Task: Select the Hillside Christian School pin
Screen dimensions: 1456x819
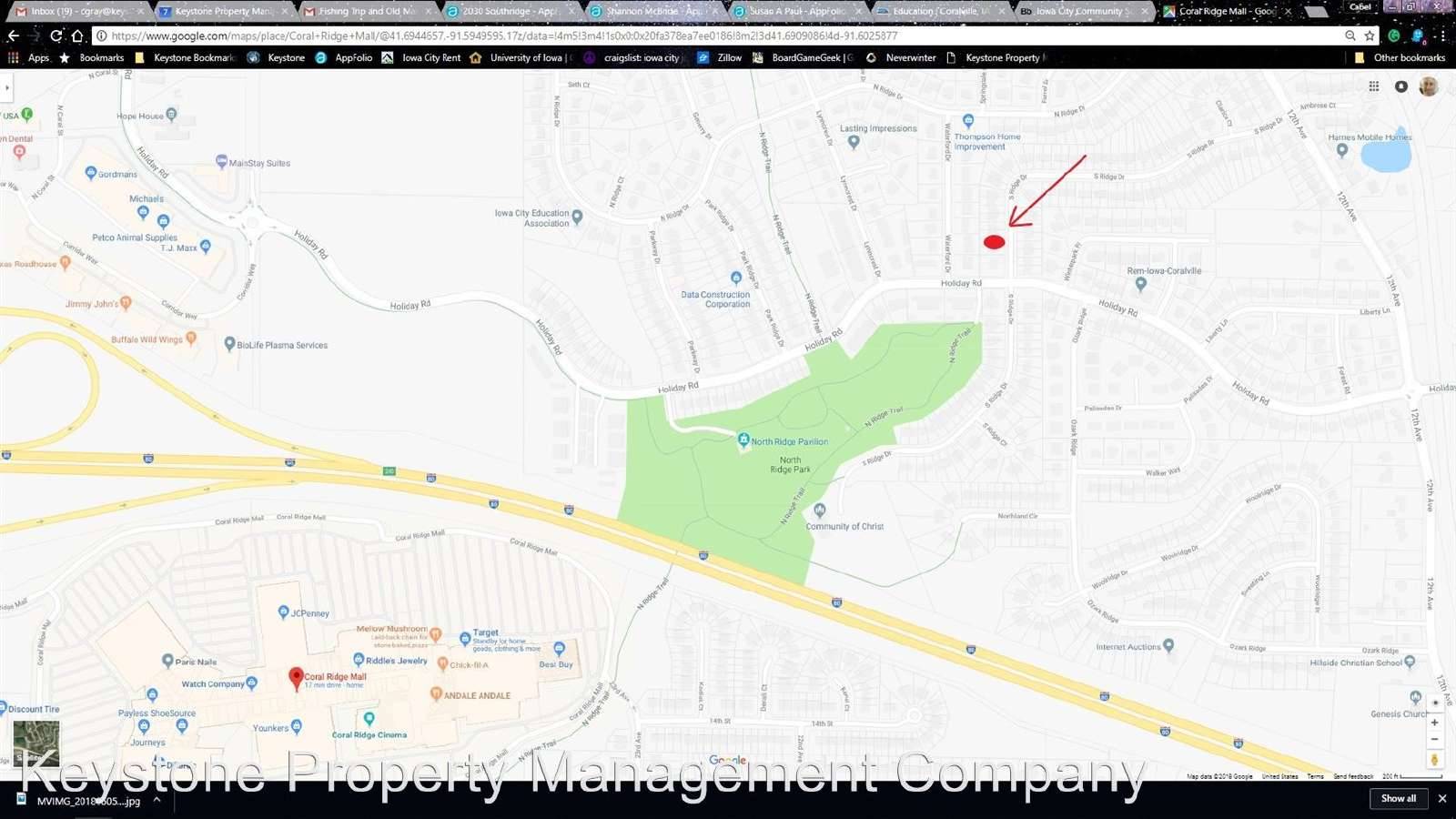Action: 1410,662
